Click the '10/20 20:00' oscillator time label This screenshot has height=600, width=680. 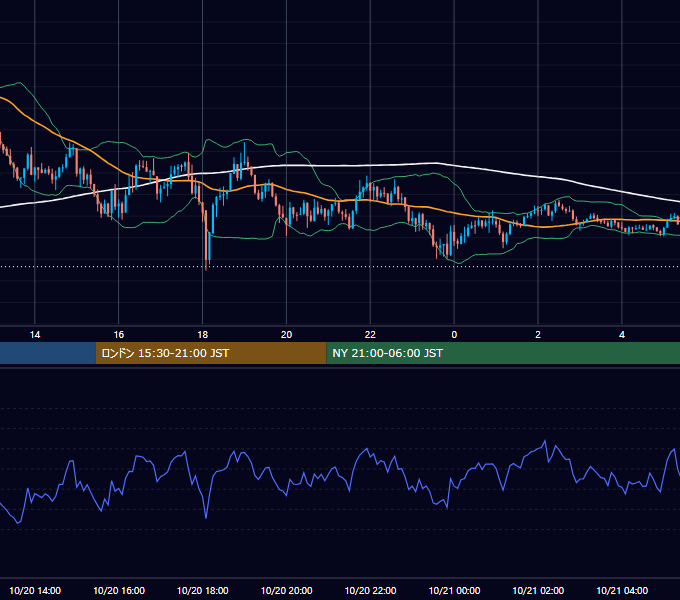286,590
